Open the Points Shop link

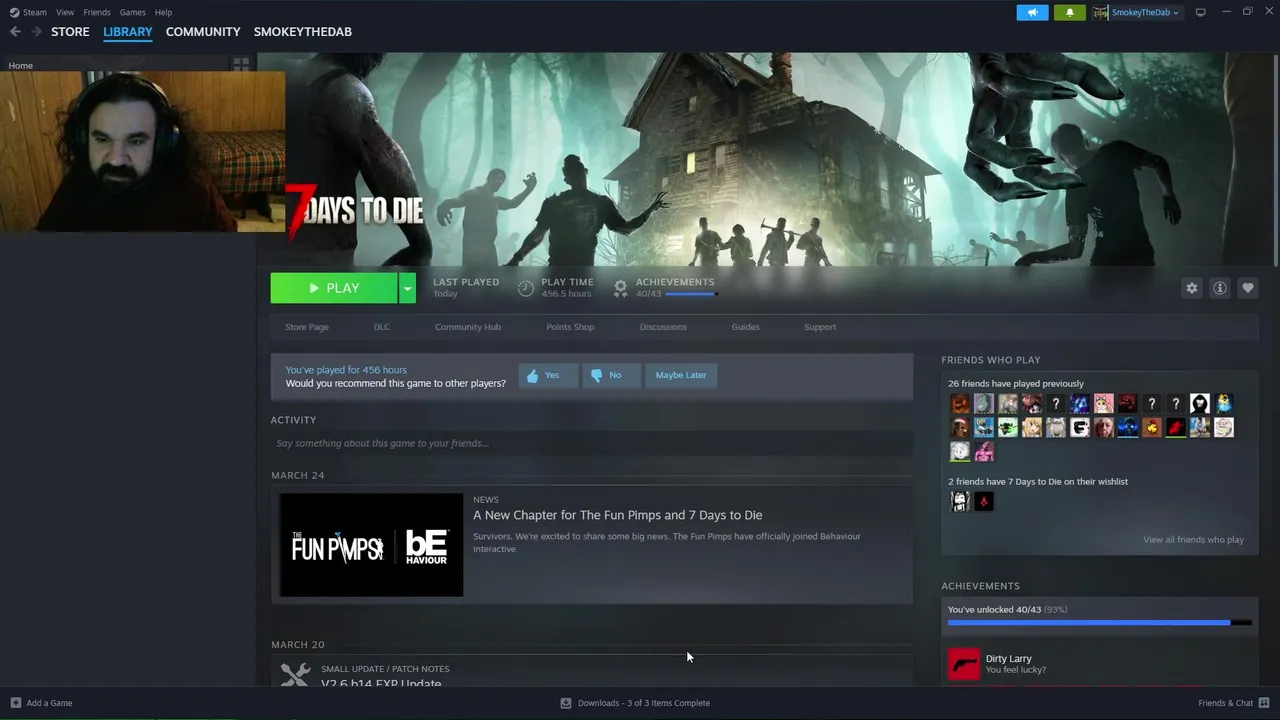click(x=570, y=327)
